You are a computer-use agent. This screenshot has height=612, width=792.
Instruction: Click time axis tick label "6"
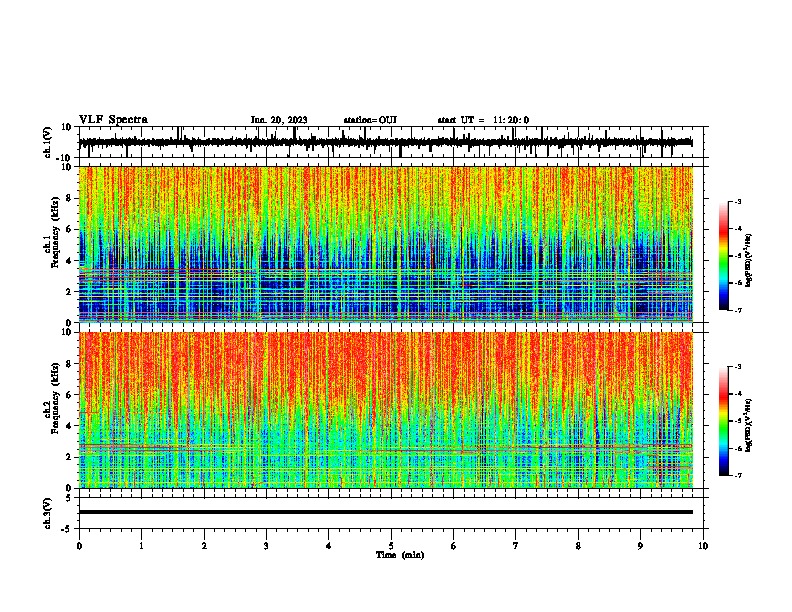454,546
